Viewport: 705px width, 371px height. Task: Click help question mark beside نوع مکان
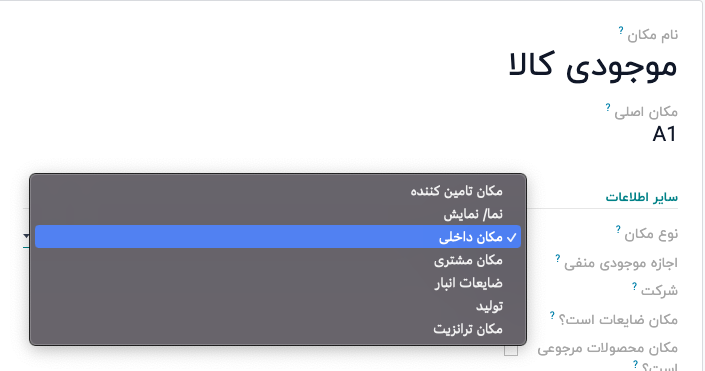[x=618, y=229]
